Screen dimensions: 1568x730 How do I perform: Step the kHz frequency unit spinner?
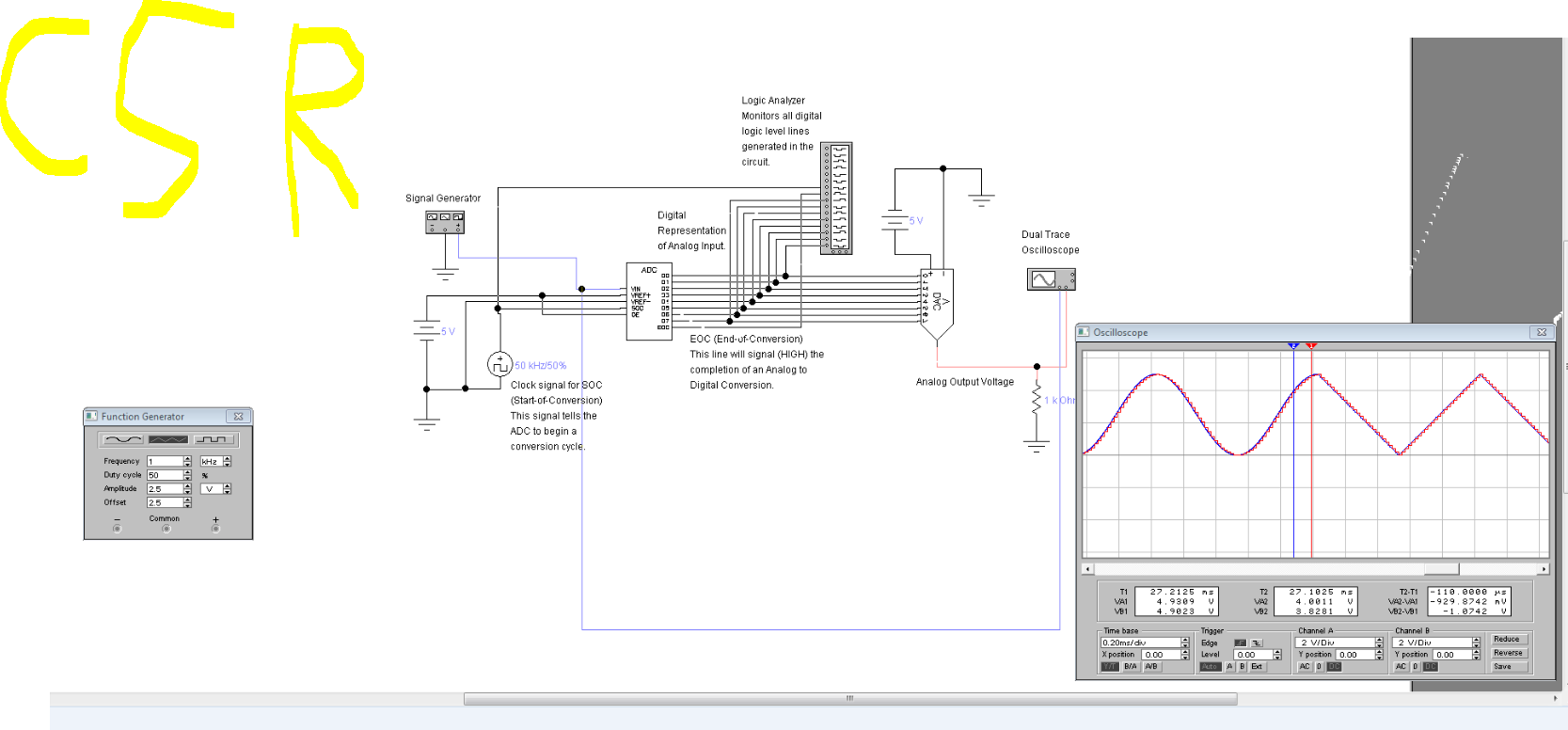point(227,461)
